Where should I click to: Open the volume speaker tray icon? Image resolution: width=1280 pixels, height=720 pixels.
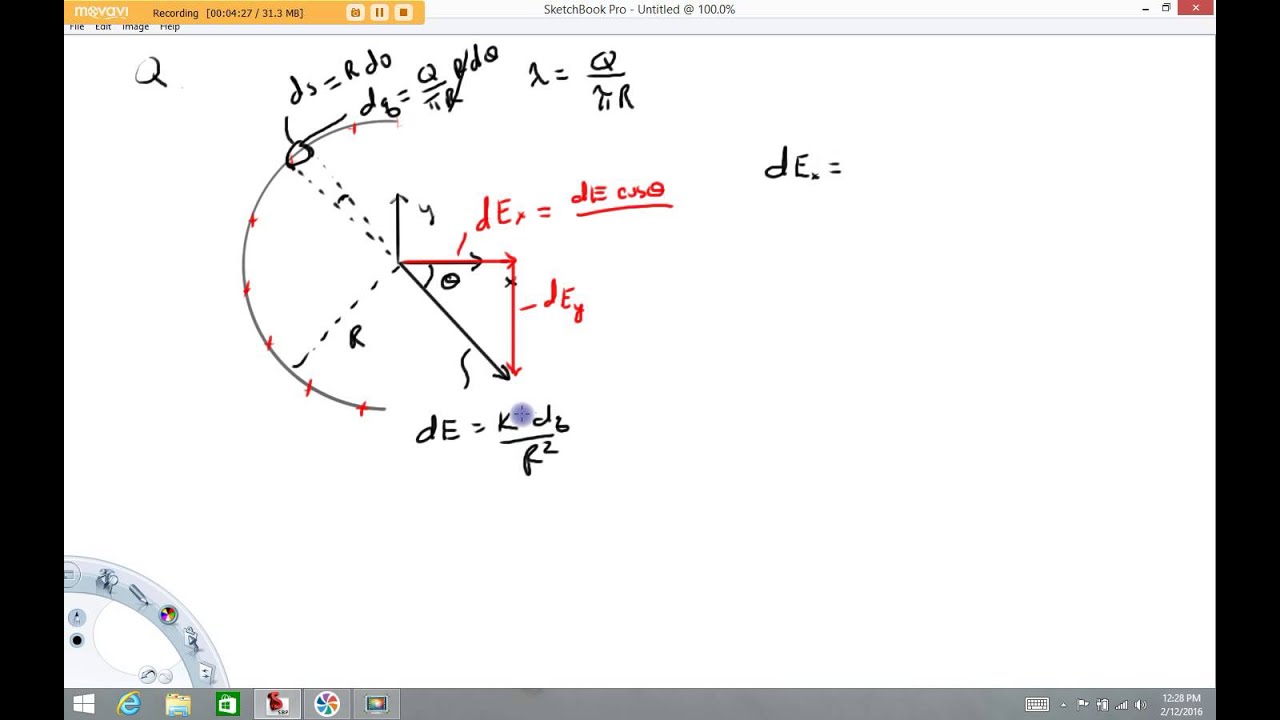pyautogui.click(x=1141, y=705)
